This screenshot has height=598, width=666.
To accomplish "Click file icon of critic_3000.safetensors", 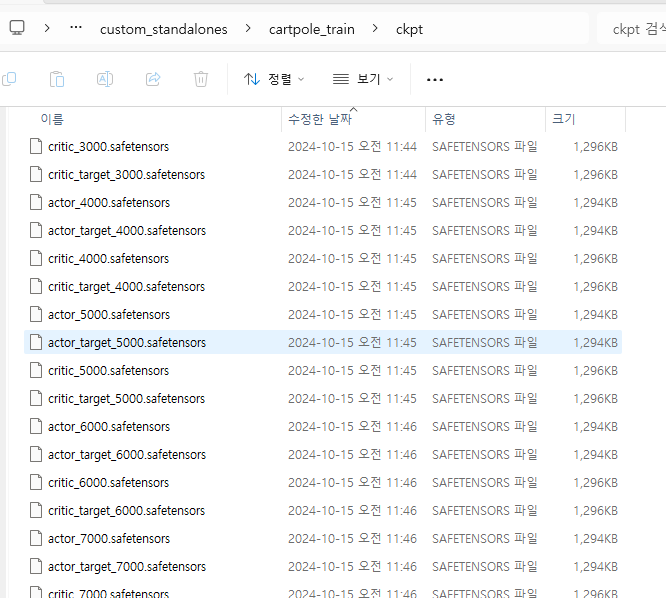I will (x=36, y=146).
